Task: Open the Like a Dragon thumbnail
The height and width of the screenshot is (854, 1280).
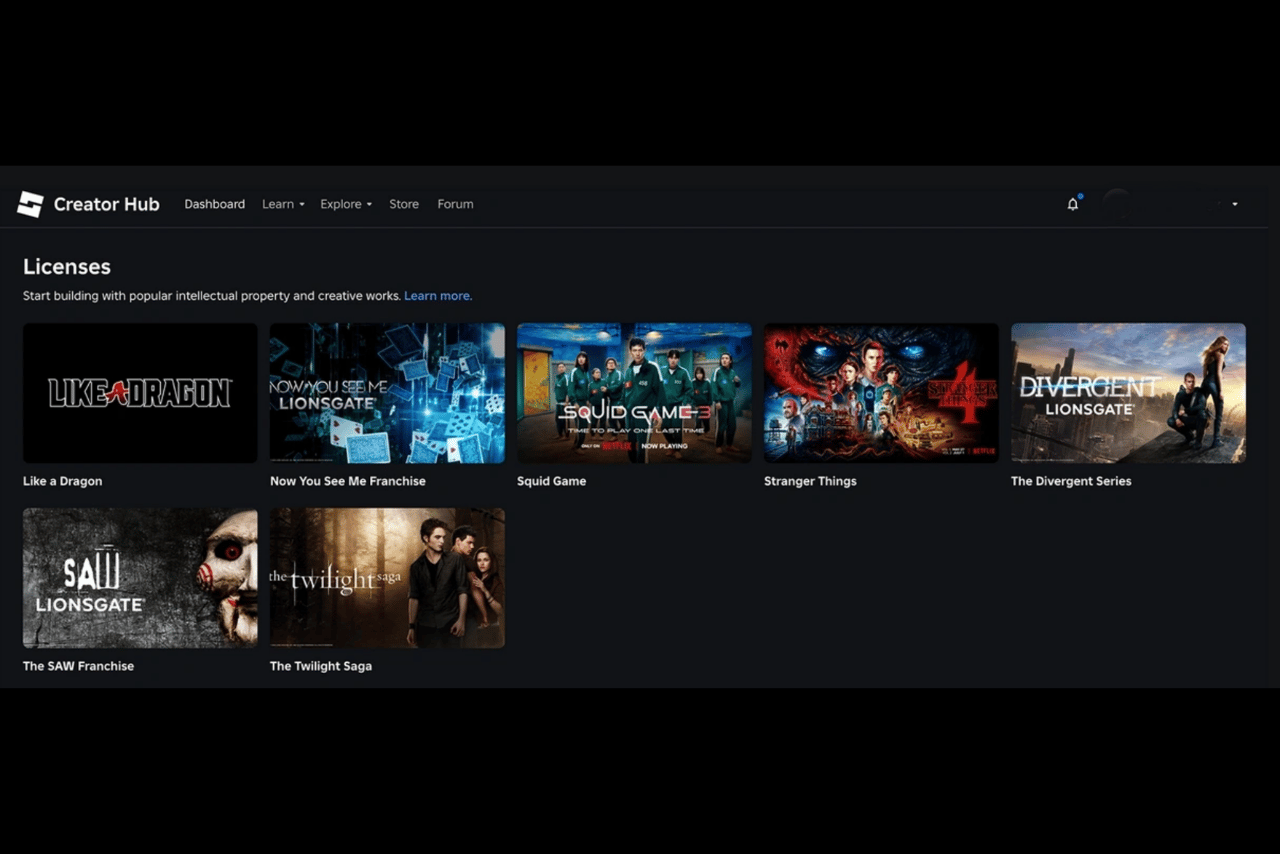Action: pyautogui.click(x=140, y=393)
